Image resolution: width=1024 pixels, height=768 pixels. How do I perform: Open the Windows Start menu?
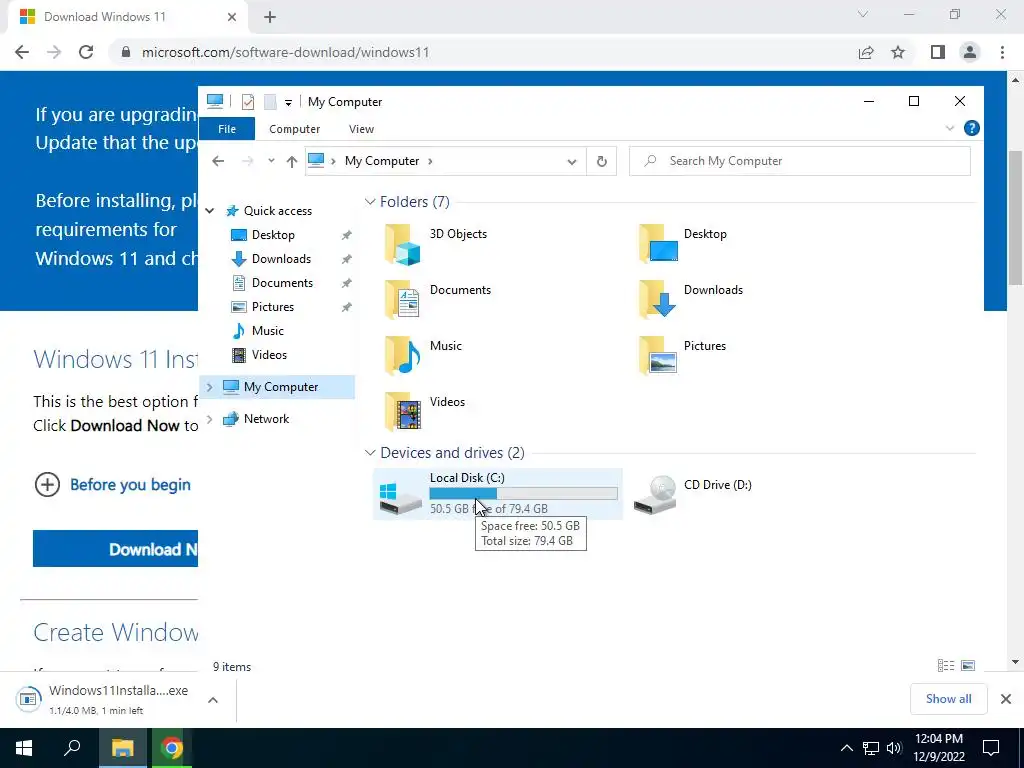point(24,748)
